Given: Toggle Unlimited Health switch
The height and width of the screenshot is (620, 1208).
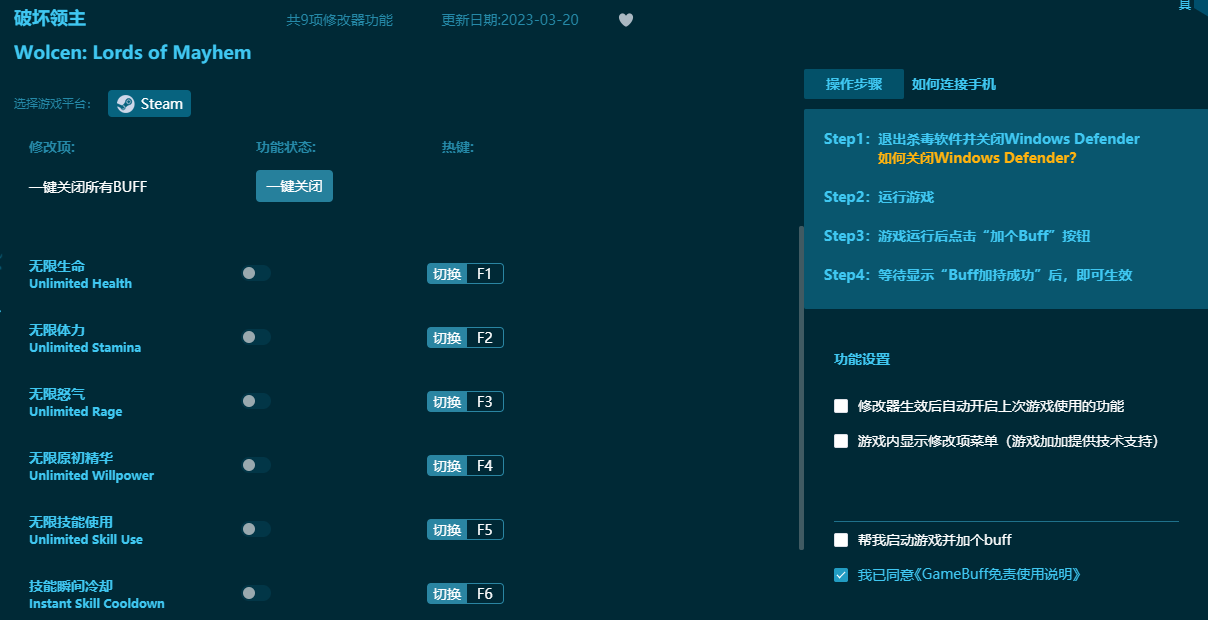Looking at the screenshot, I should (256, 273).
